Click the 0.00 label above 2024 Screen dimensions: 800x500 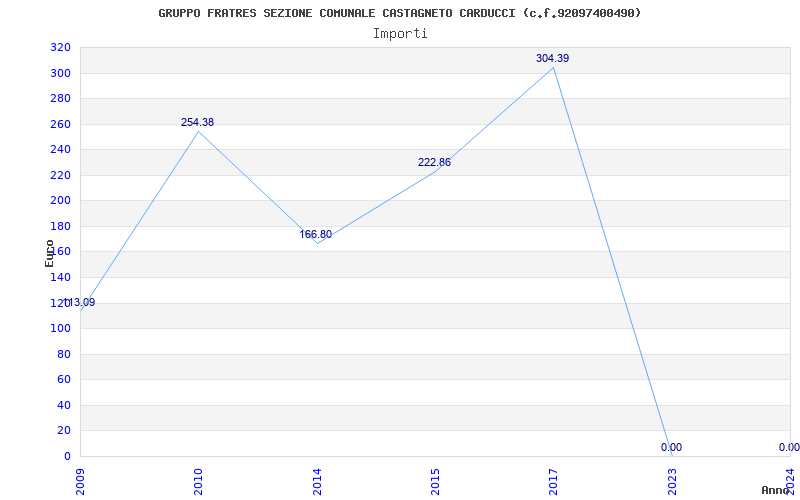(x=789, y=447)
